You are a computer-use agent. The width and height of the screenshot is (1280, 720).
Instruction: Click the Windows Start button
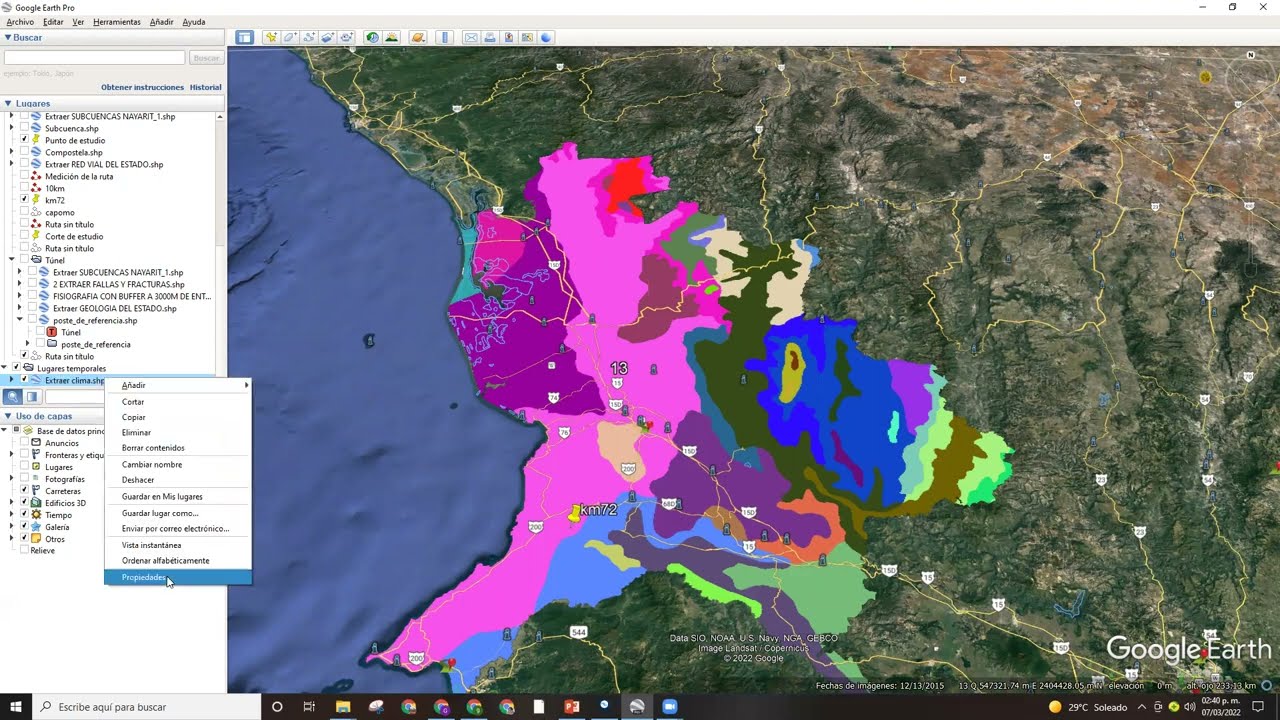point(16,707)
